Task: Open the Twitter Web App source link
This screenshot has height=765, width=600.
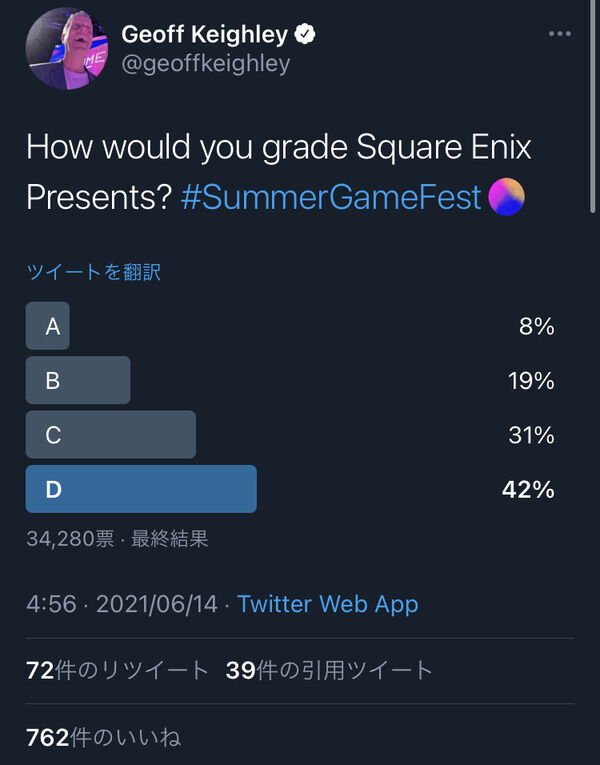Action: pyautogui.click(x=328, y=604)
